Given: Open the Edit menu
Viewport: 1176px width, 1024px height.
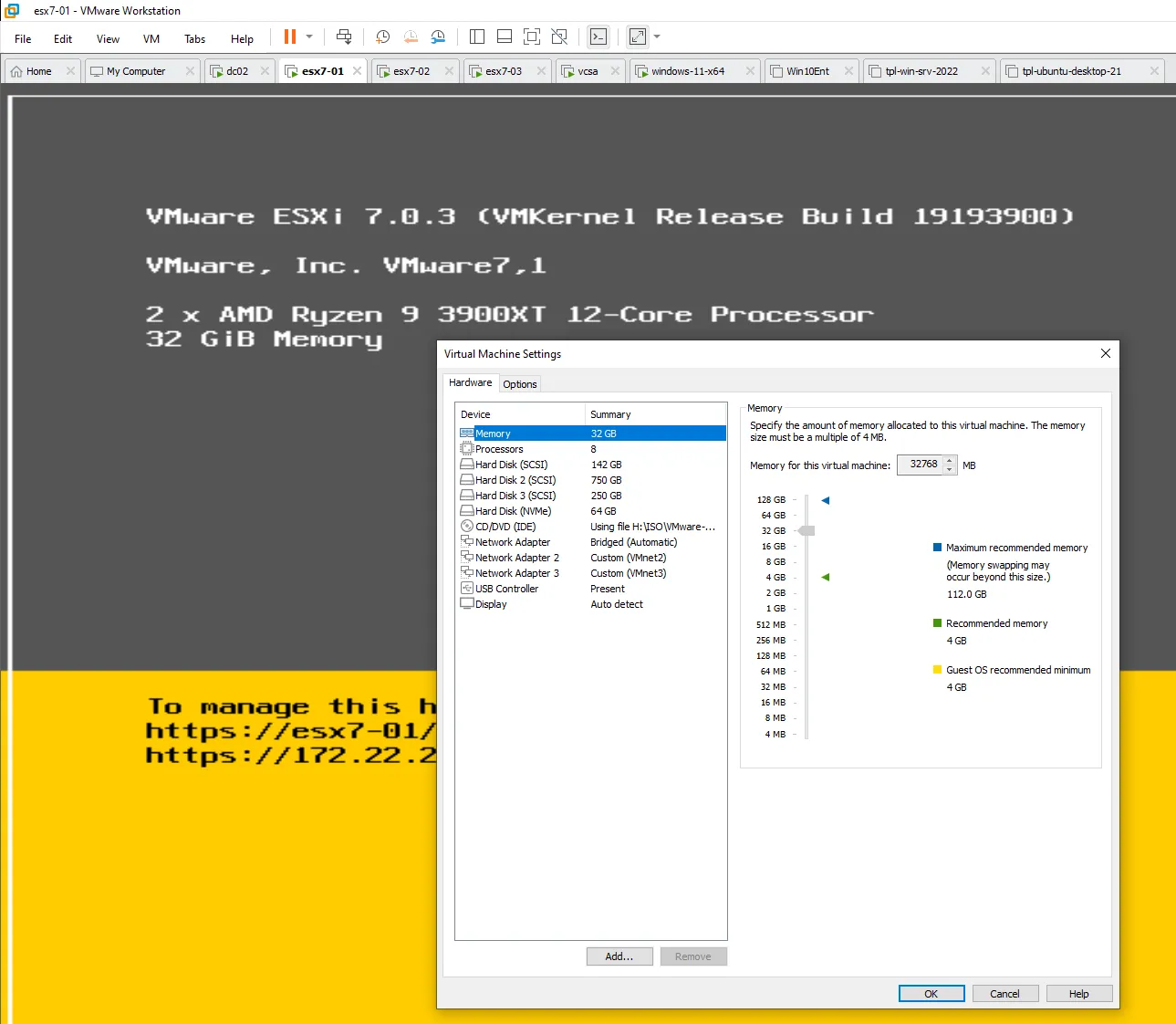Looking at the screenshot, I should coord(63,39).
